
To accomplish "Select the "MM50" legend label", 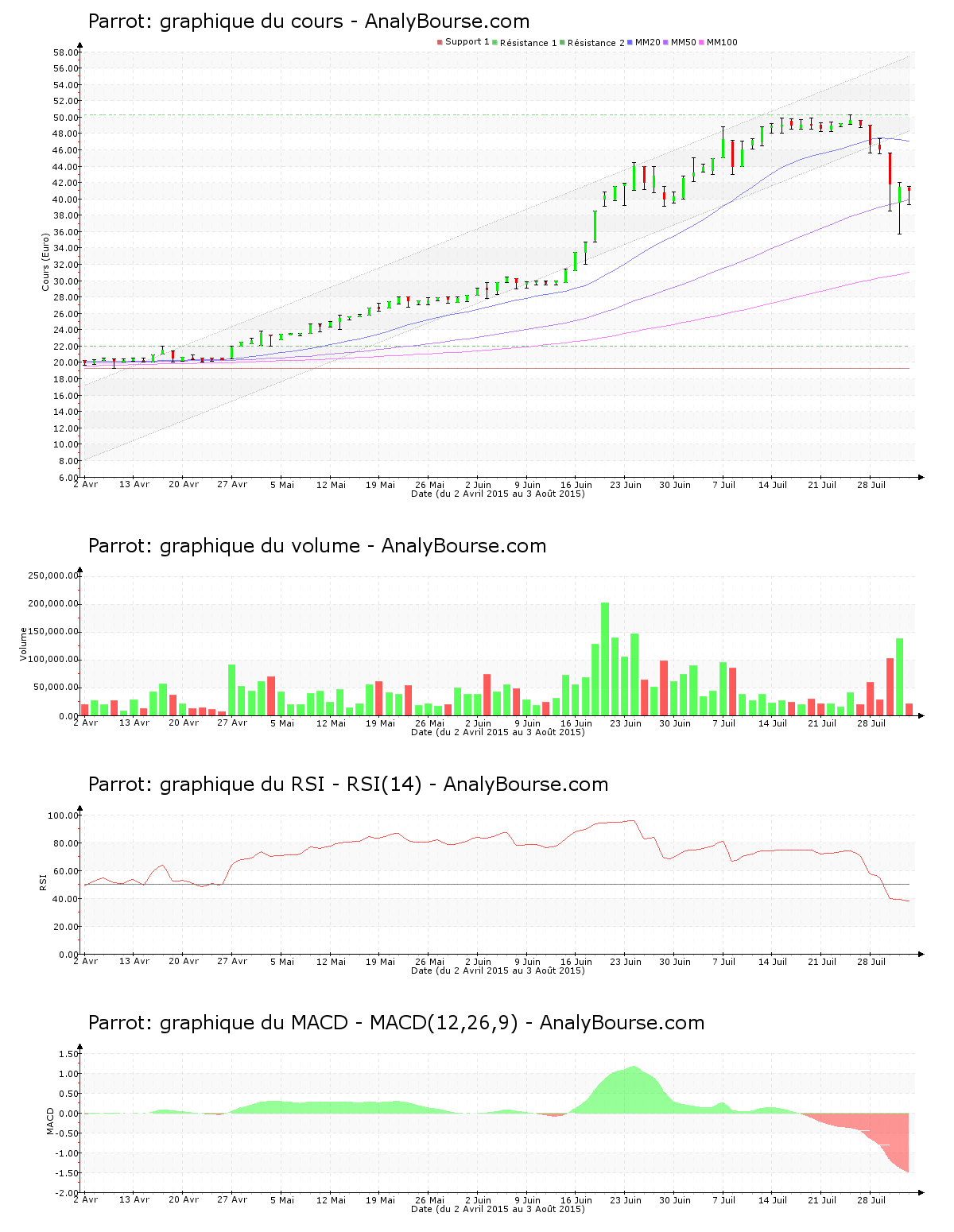I will pos(684,42).
